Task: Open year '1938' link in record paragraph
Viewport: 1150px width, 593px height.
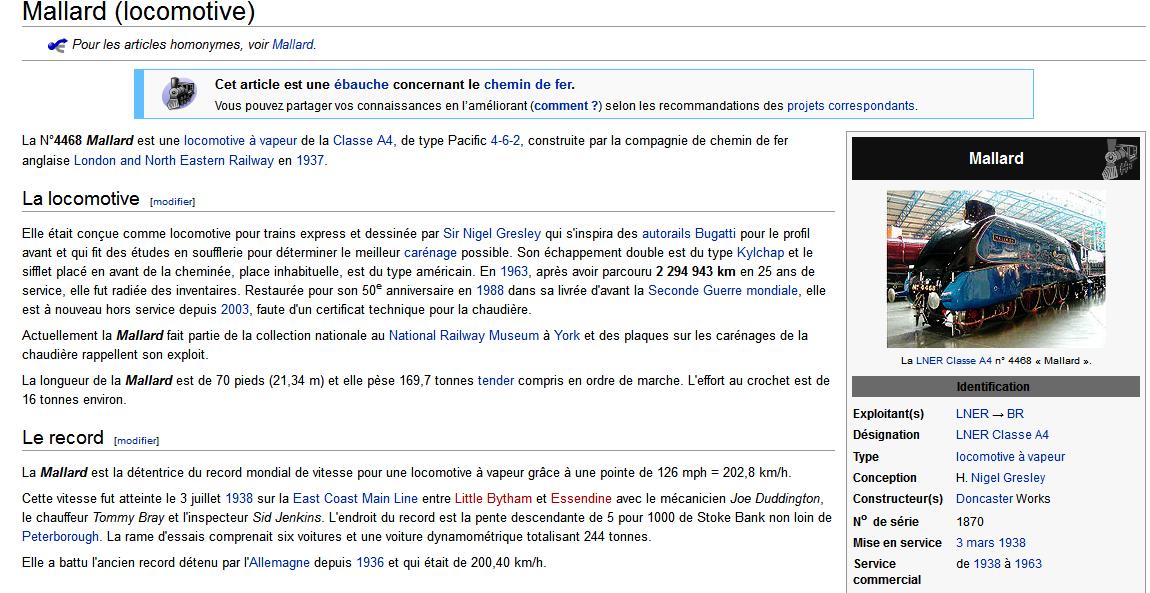Action: 239,498
